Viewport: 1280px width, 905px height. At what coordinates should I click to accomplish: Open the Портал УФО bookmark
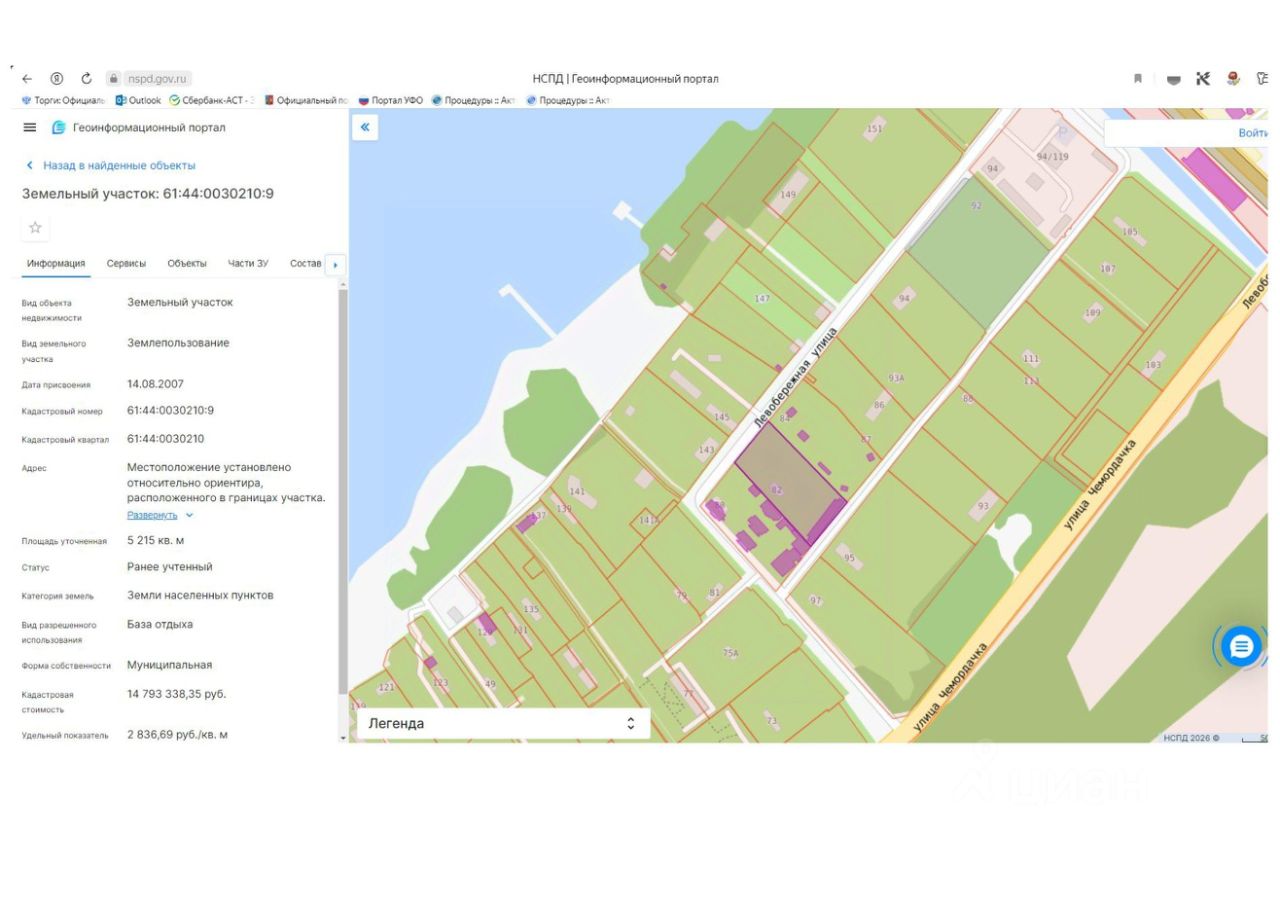pyautogui.click(x=391, y=100)
